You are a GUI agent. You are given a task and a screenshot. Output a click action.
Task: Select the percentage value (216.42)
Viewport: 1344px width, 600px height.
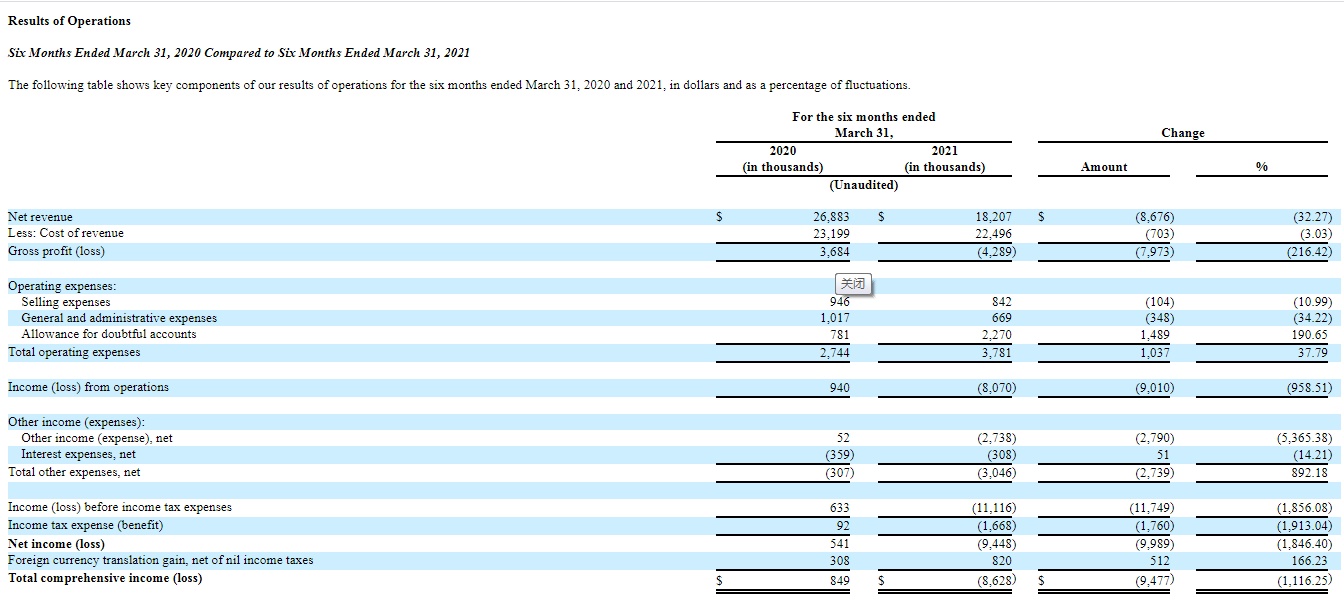(1309, 251)
